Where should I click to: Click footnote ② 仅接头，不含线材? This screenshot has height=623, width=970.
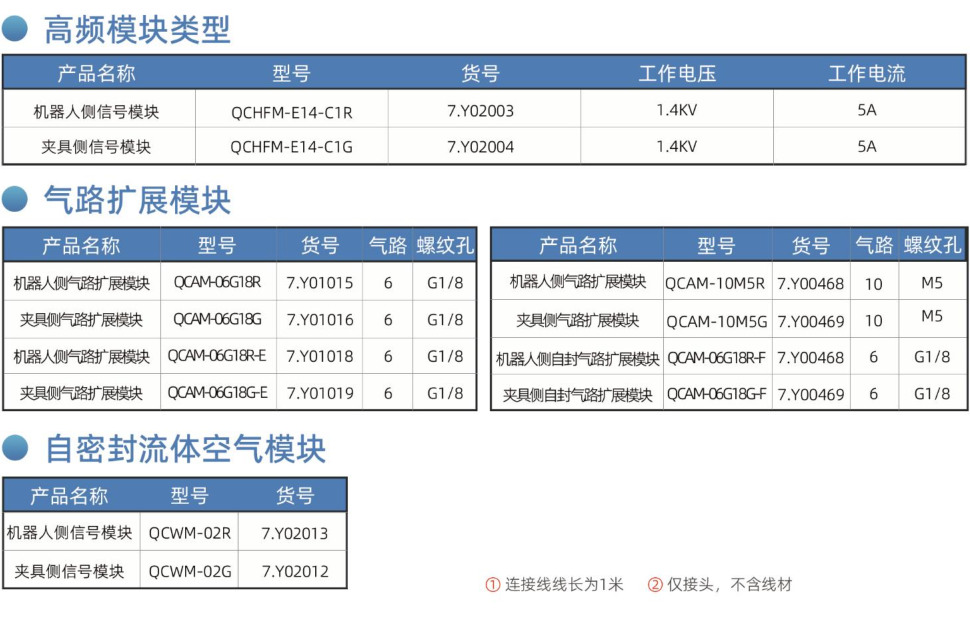[719, 585]
